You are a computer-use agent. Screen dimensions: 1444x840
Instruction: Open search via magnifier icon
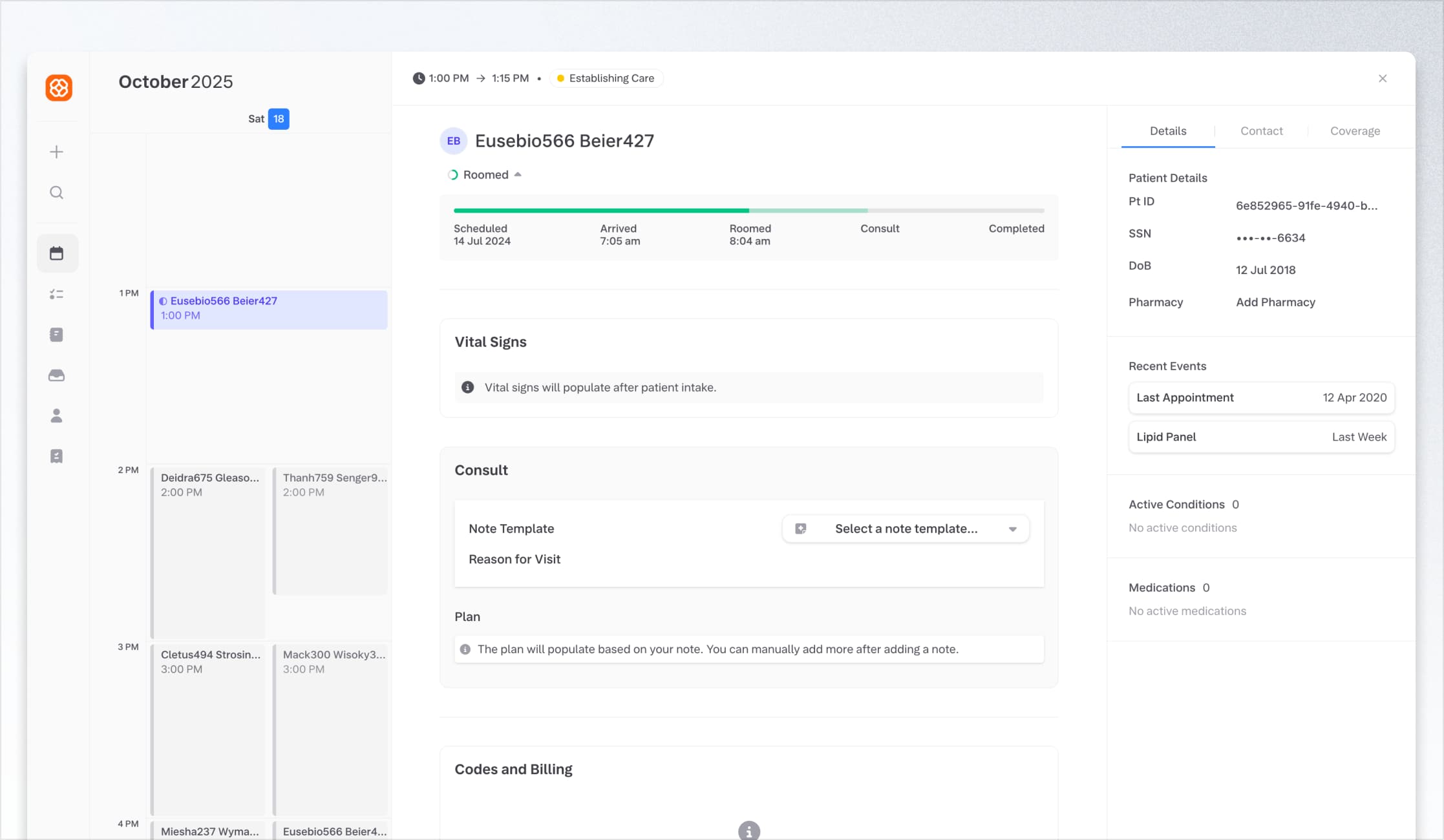pos(57,193)
